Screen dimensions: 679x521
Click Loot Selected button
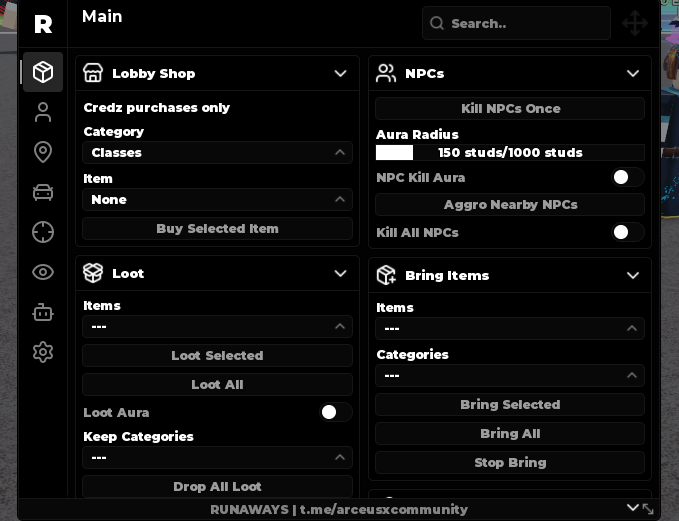coord(217,356)
